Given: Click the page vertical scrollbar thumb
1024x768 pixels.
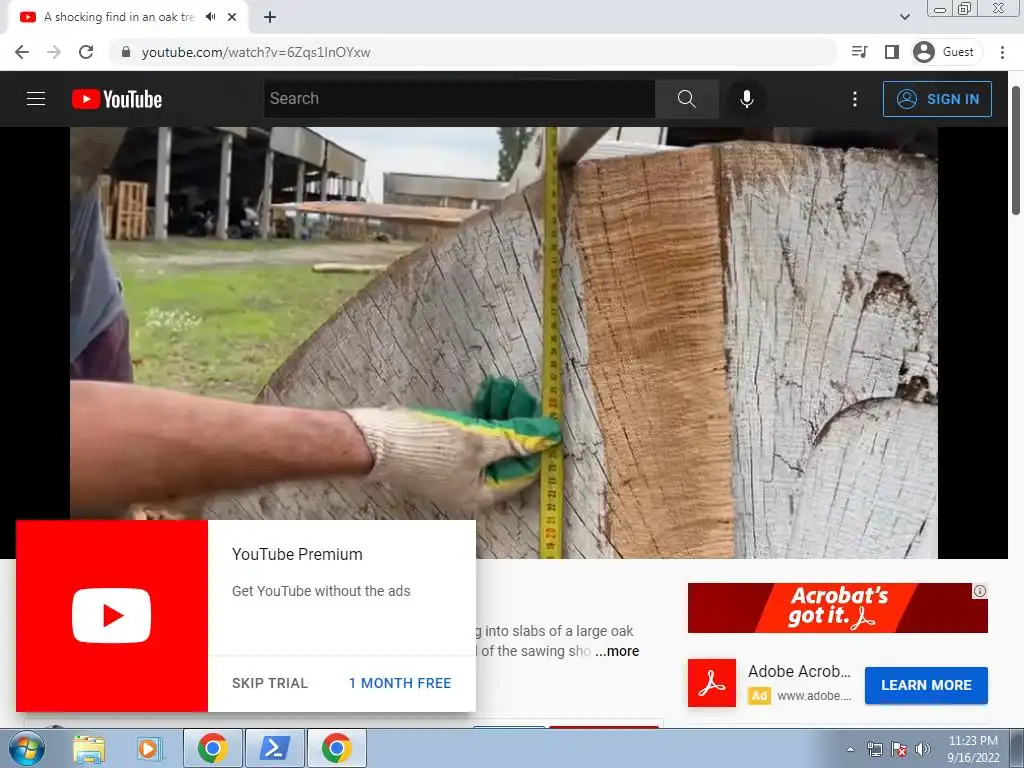Looking at the screenshot, I should [1016, 150].
